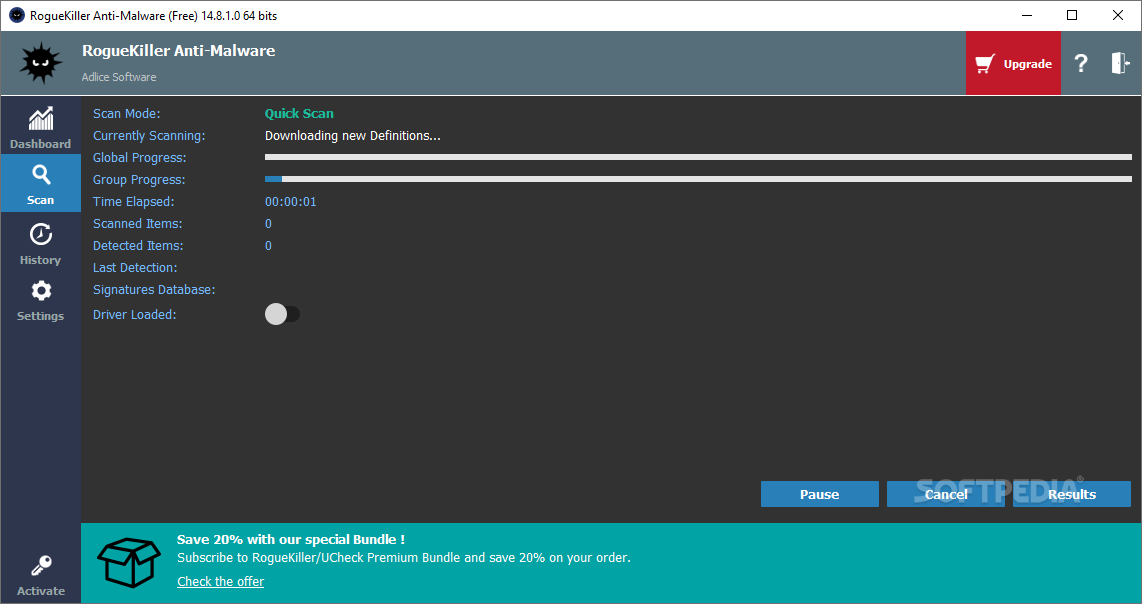The image size is (1142, 604).
Task: Click the RogueKiller malware logo
Action: pos(41,63)
